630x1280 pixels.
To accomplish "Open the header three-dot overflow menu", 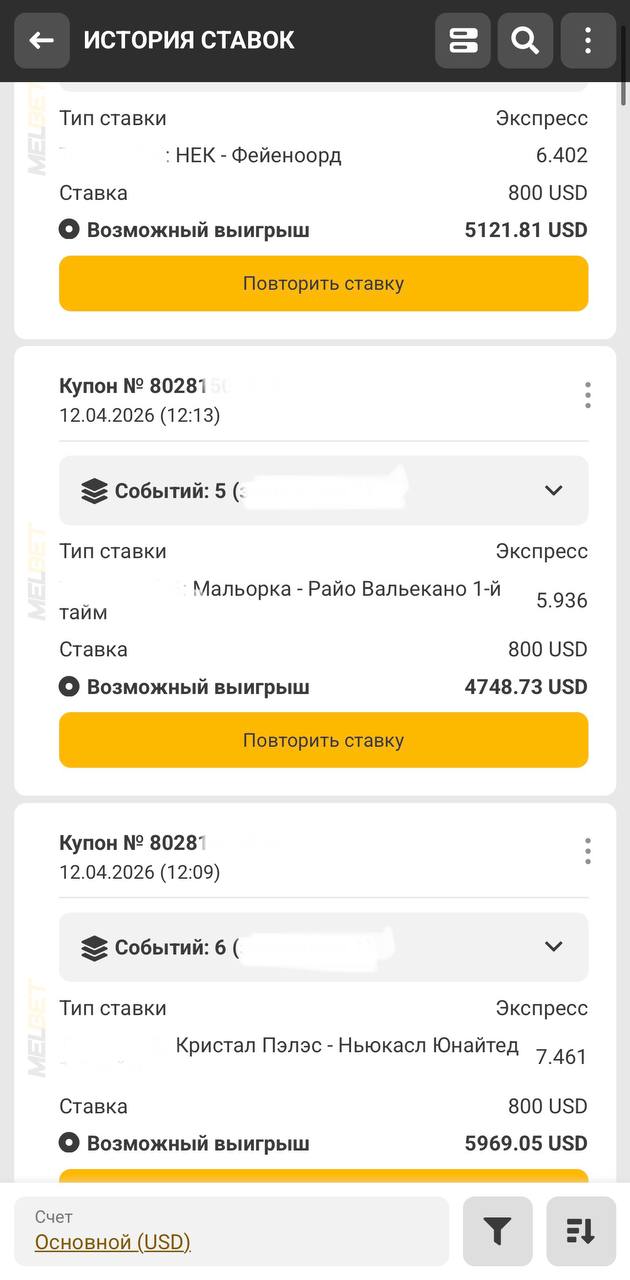I will click(588, 40).
